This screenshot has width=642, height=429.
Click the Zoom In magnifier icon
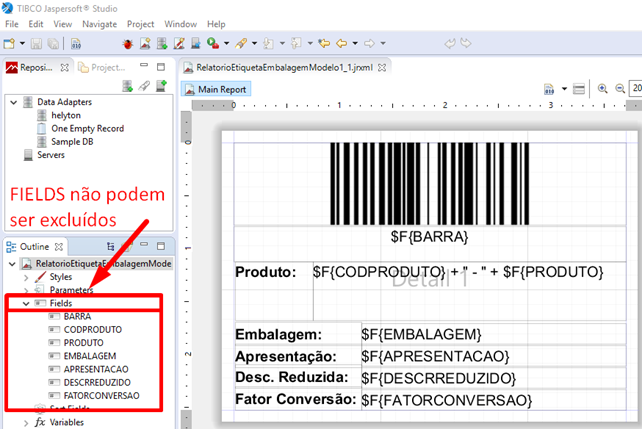[x=602, y=88]
